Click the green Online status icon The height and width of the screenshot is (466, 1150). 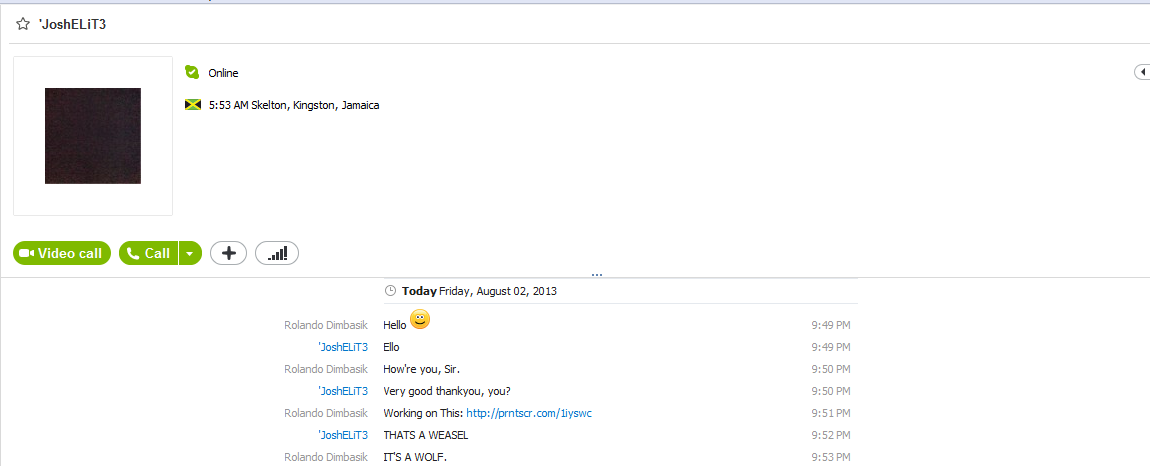[192, 73]
